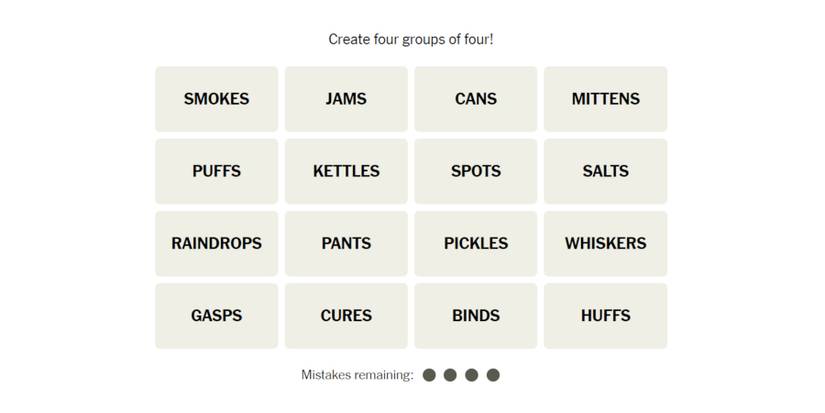Click the first mistakes remaining dot
Viewport: 825px width, 413px height.
(x=429, y=375)
